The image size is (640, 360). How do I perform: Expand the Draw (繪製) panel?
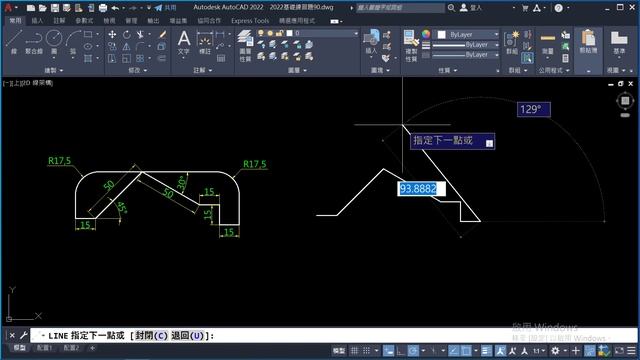click(53, 70)
